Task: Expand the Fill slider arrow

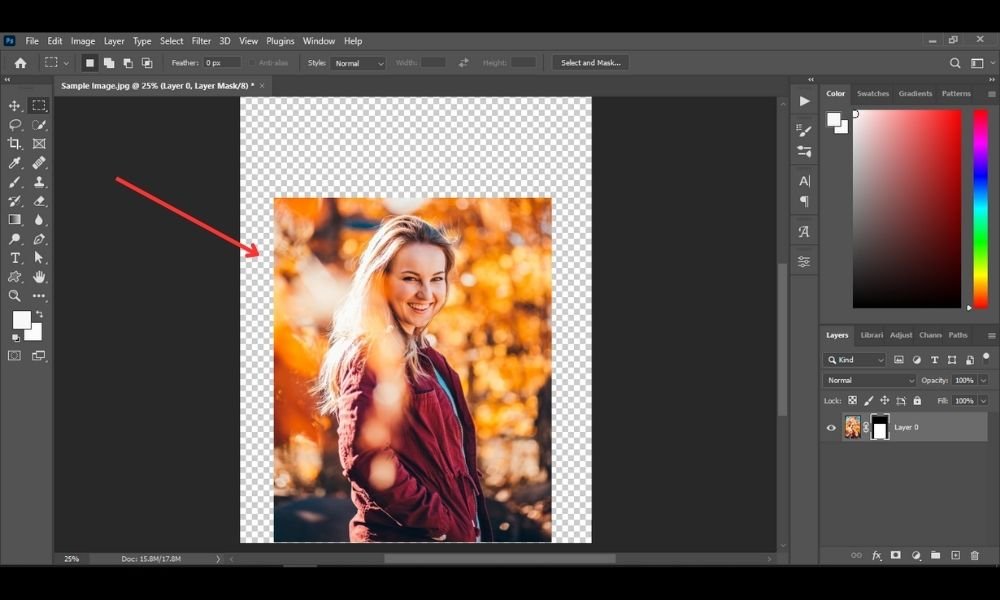Action: pyautogui.click(x=983, y=400)
